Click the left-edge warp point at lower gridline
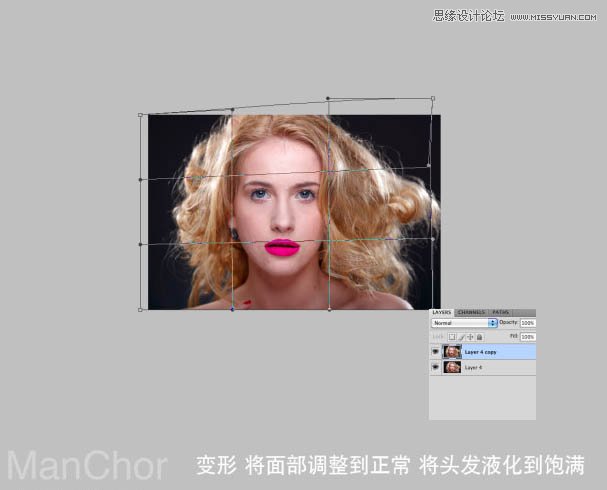The height and width of the screenshot is (490, 607). click(140, 244)
